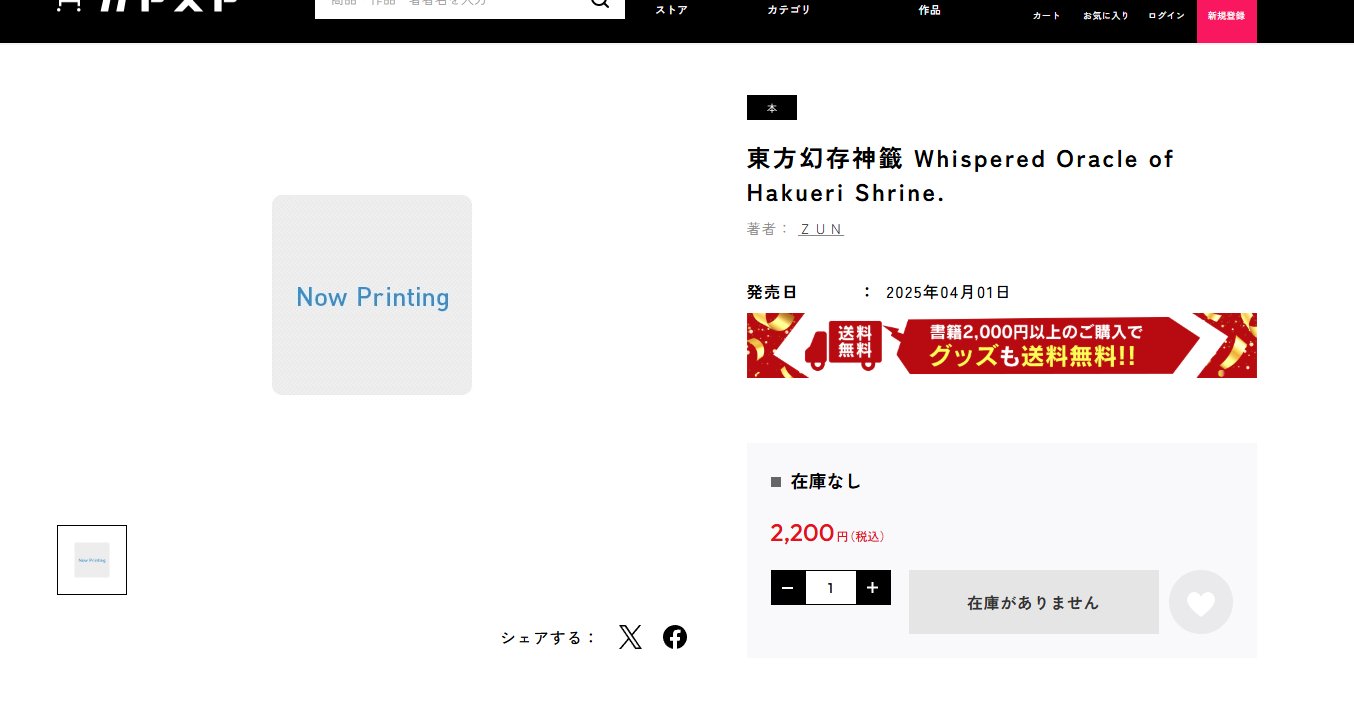1354x704 pixels.
Task: Increase quantity with plus button
Action: tap(873, 588)
